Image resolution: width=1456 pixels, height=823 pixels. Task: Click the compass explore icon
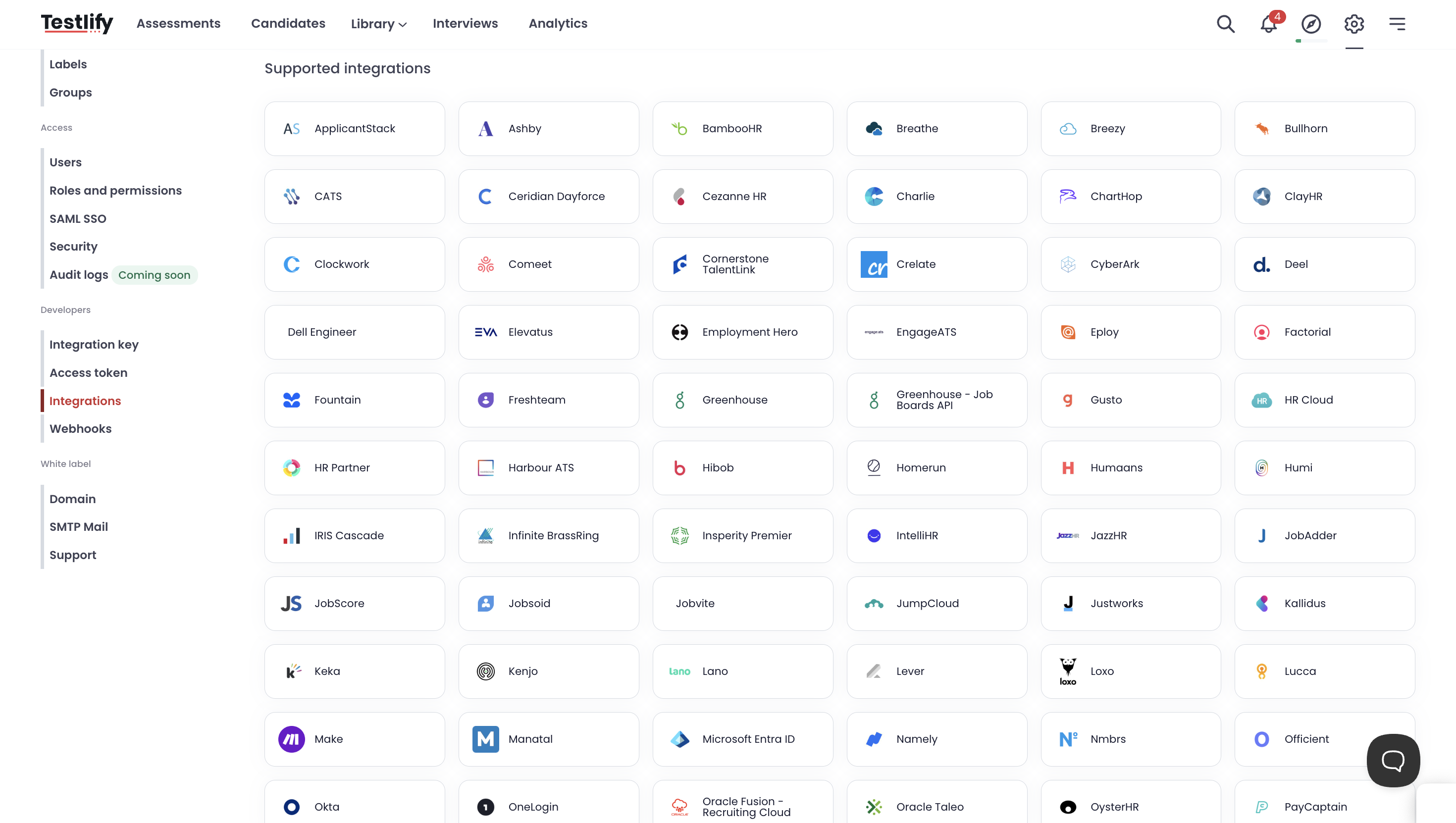[x=1311, y=24]
